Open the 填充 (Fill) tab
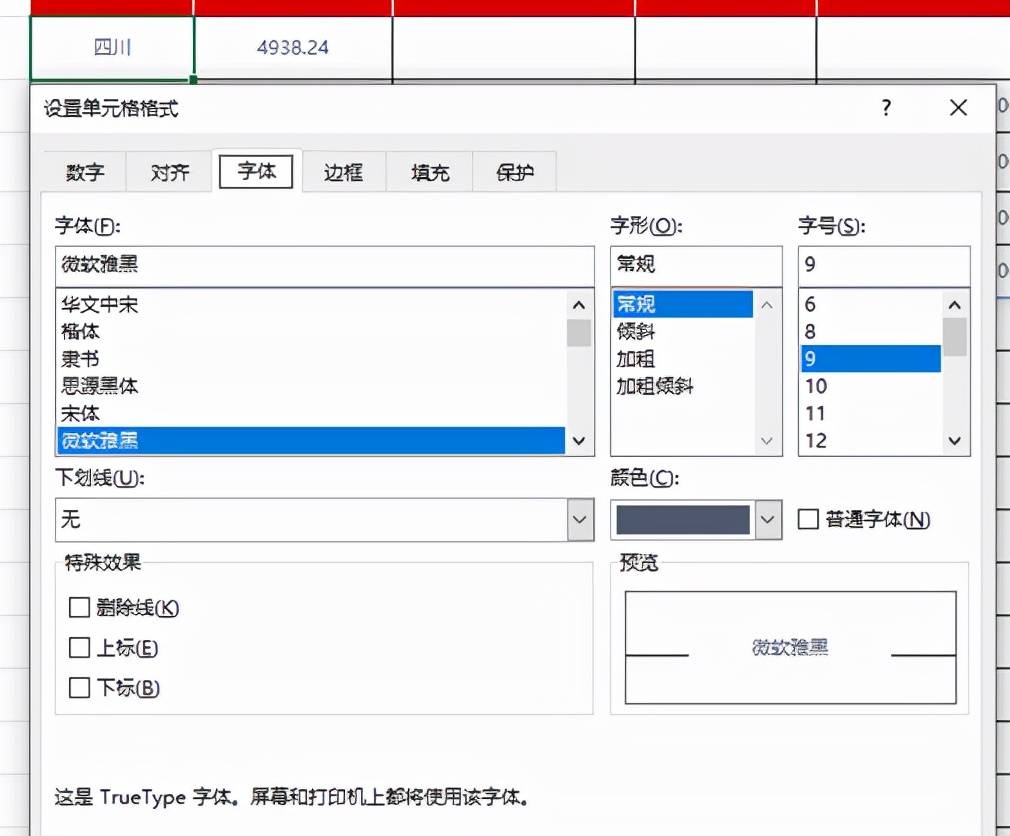1010x836 pixels. [429, 172]
